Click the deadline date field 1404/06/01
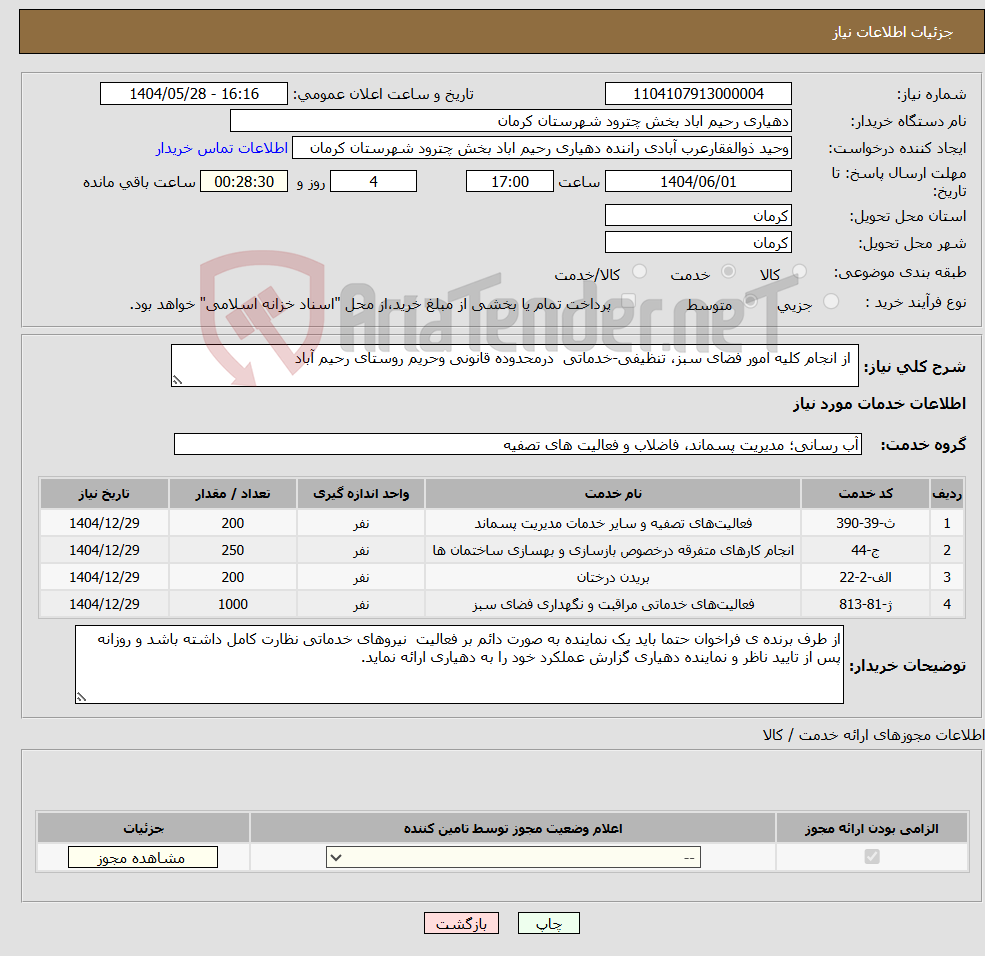 pos(698,182)
